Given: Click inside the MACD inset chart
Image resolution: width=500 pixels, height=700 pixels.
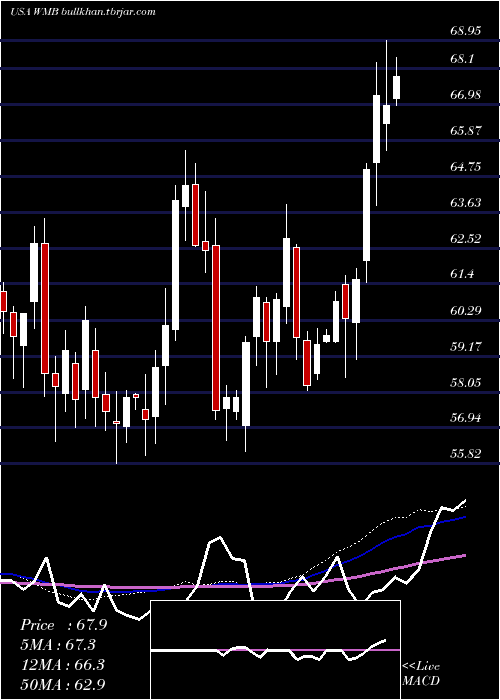Looking at the screenshot, I should pyautogui.click(x=275, y=650).
